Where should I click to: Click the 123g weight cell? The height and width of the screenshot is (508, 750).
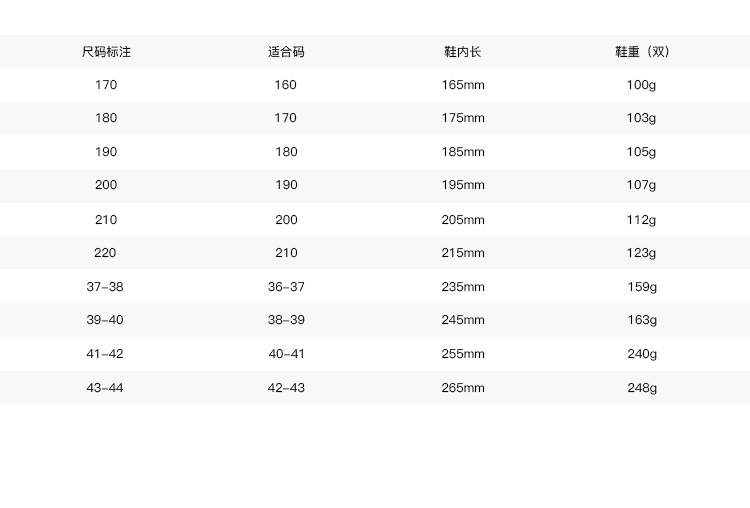pyautogui.click(x=641, y=253)
